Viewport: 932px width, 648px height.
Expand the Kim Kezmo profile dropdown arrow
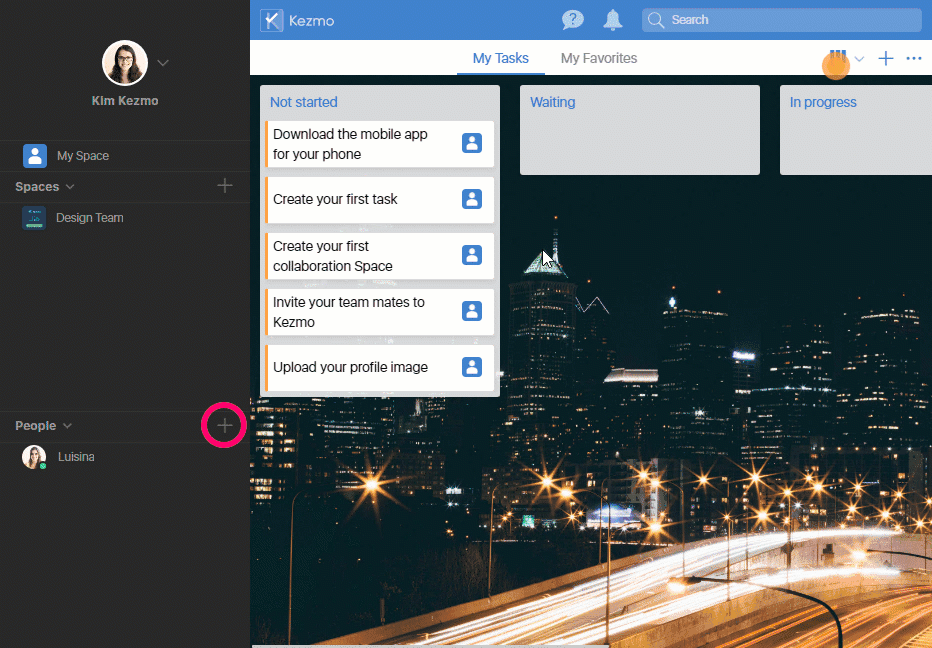tap(163, 63)
